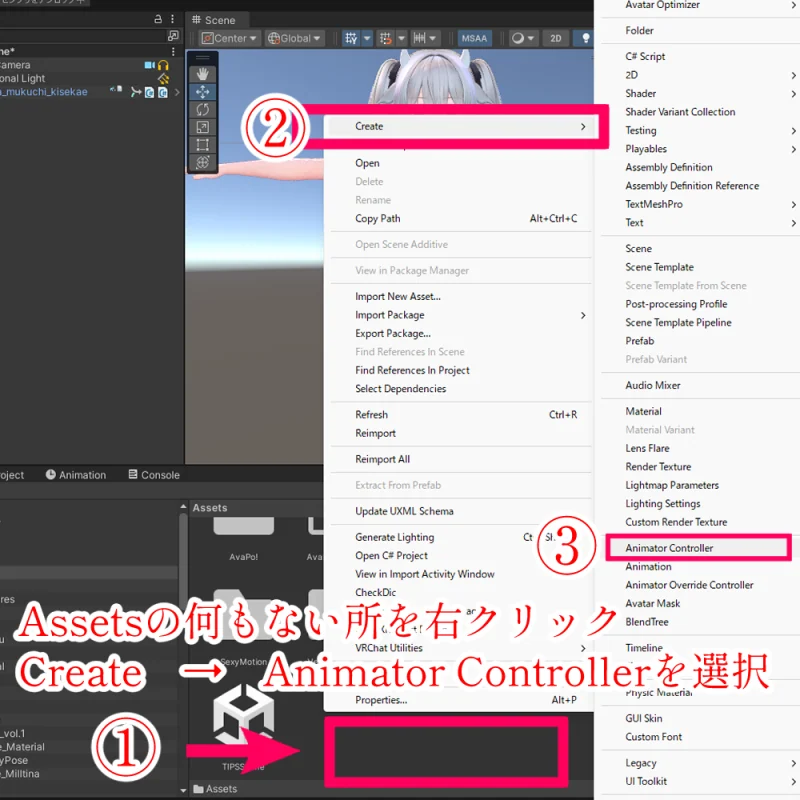
Task: Switch to the Animation tab
Action: pyautogui.click(x=76, y=475)
